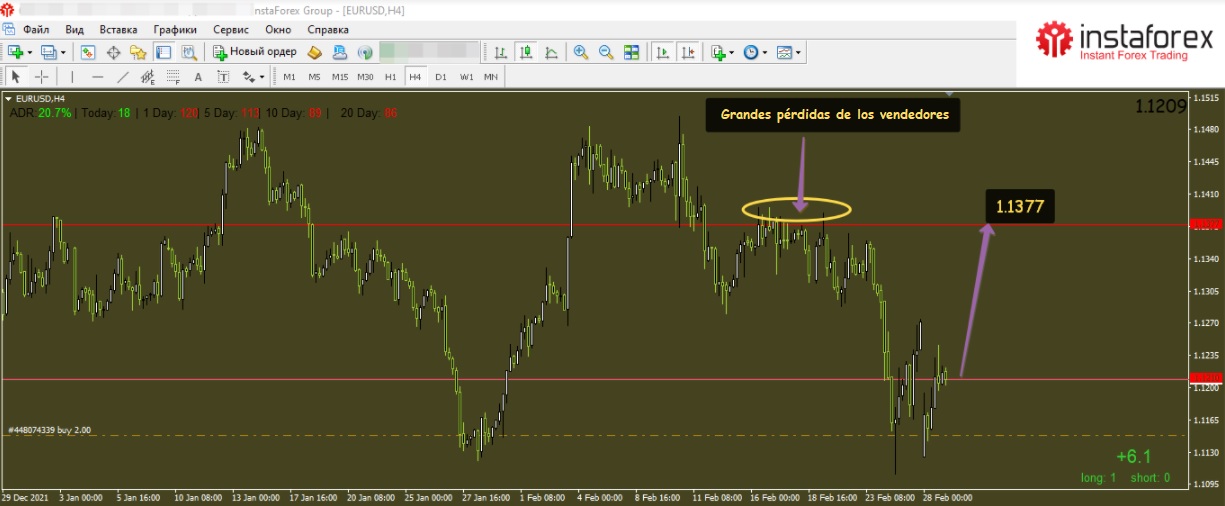Screen dimensions: 1225x506
Task: Select the H4 timeframe button
Action: tap(415, 76)
